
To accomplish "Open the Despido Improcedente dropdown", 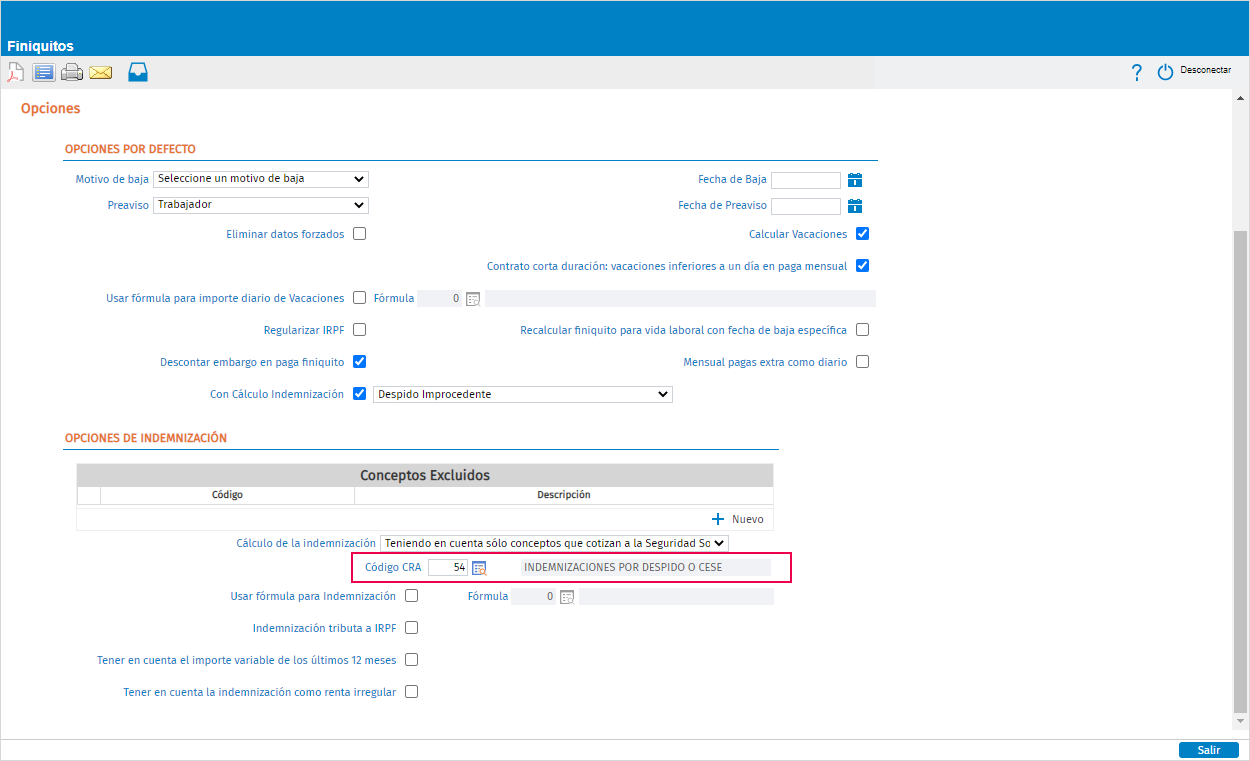I will [522, 395].
